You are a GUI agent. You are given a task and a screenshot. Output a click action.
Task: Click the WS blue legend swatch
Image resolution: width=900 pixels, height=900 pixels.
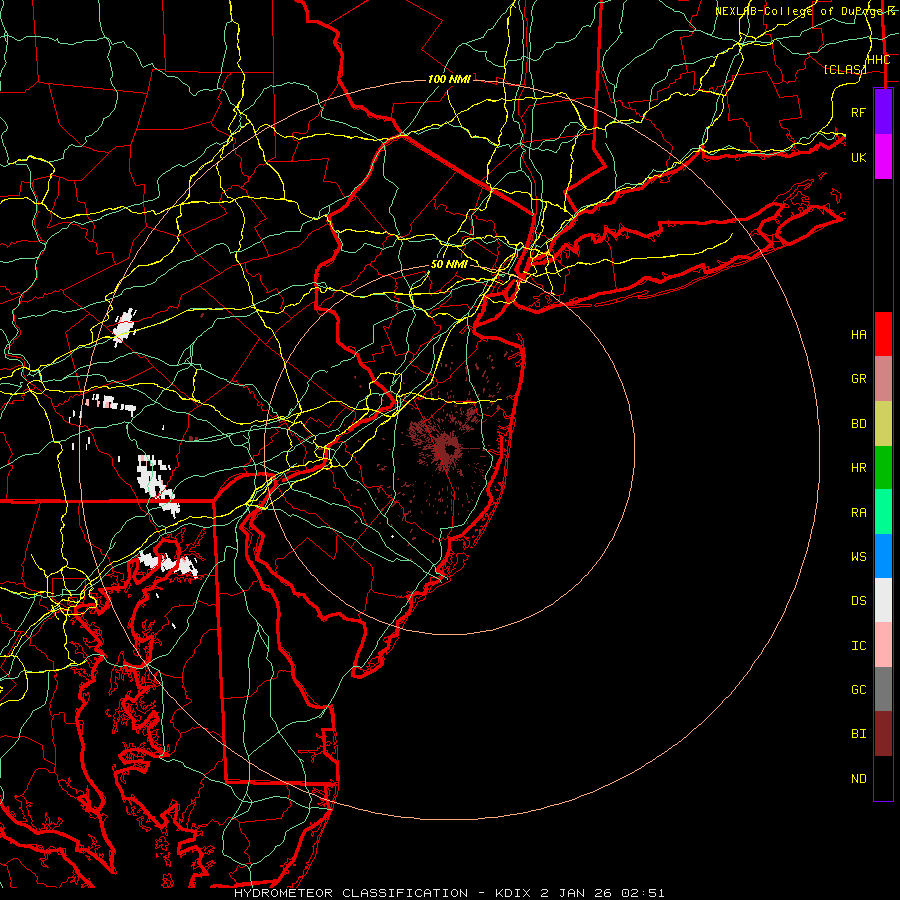click(883, 556)
